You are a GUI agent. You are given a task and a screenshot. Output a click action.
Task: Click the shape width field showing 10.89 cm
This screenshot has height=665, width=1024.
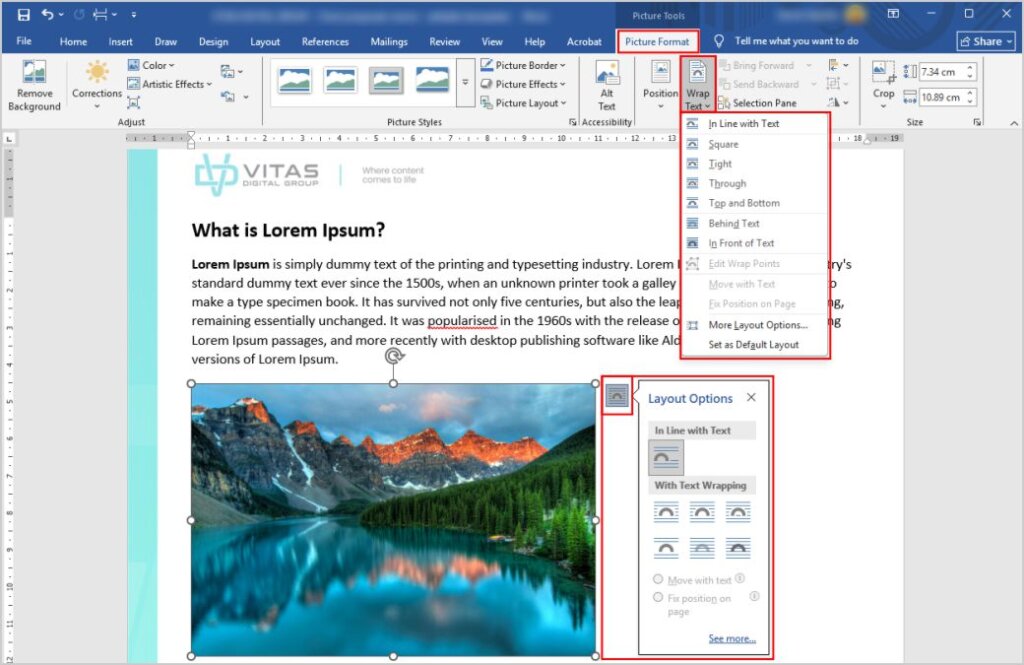pyautogui.click(x=940, y=97)
